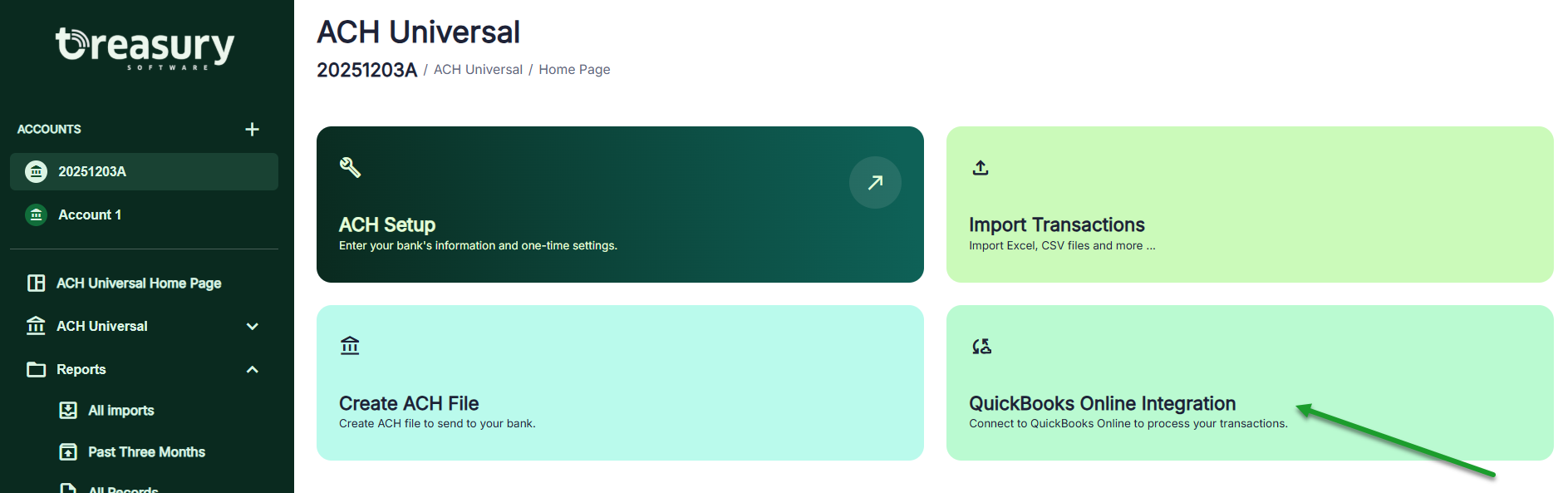Open ACH Universal Home Page in sidebar
Screen dimensions: 1568x493
[138, 283]
